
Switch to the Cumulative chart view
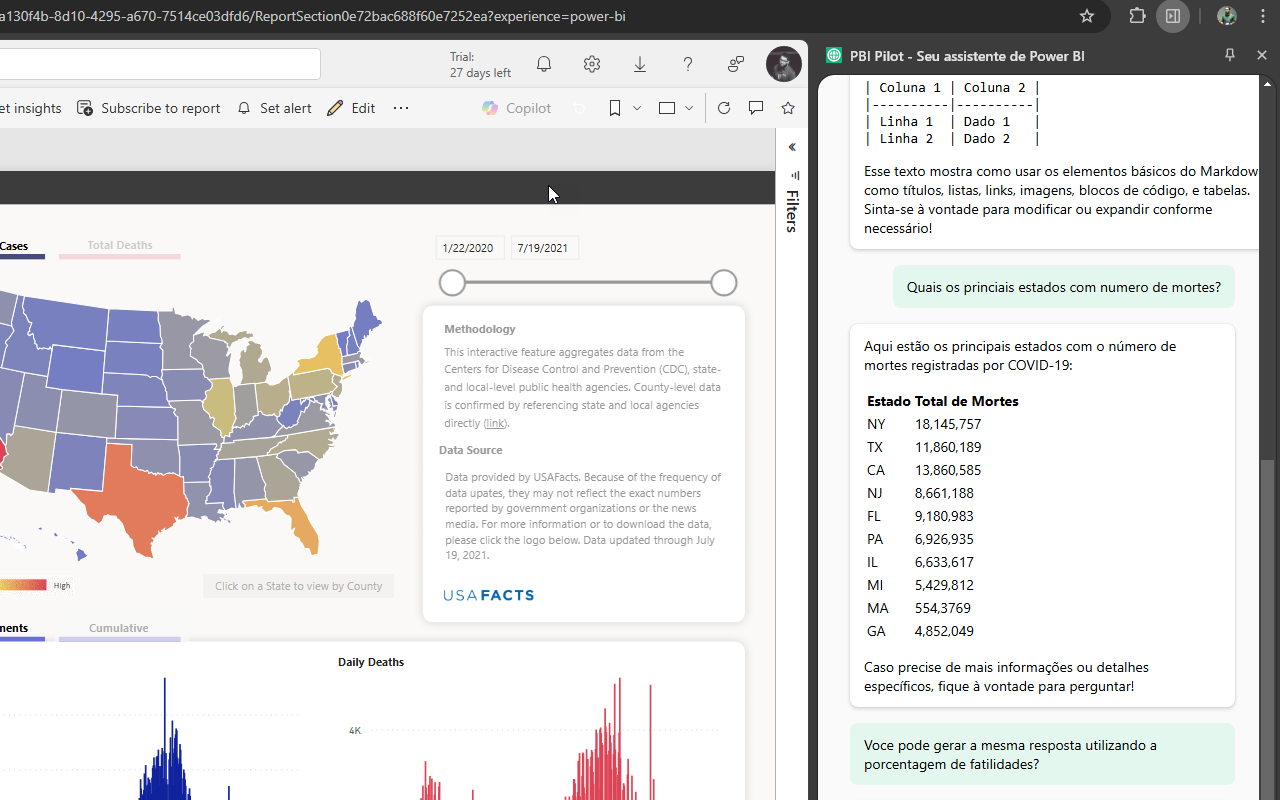coord(118,628)
